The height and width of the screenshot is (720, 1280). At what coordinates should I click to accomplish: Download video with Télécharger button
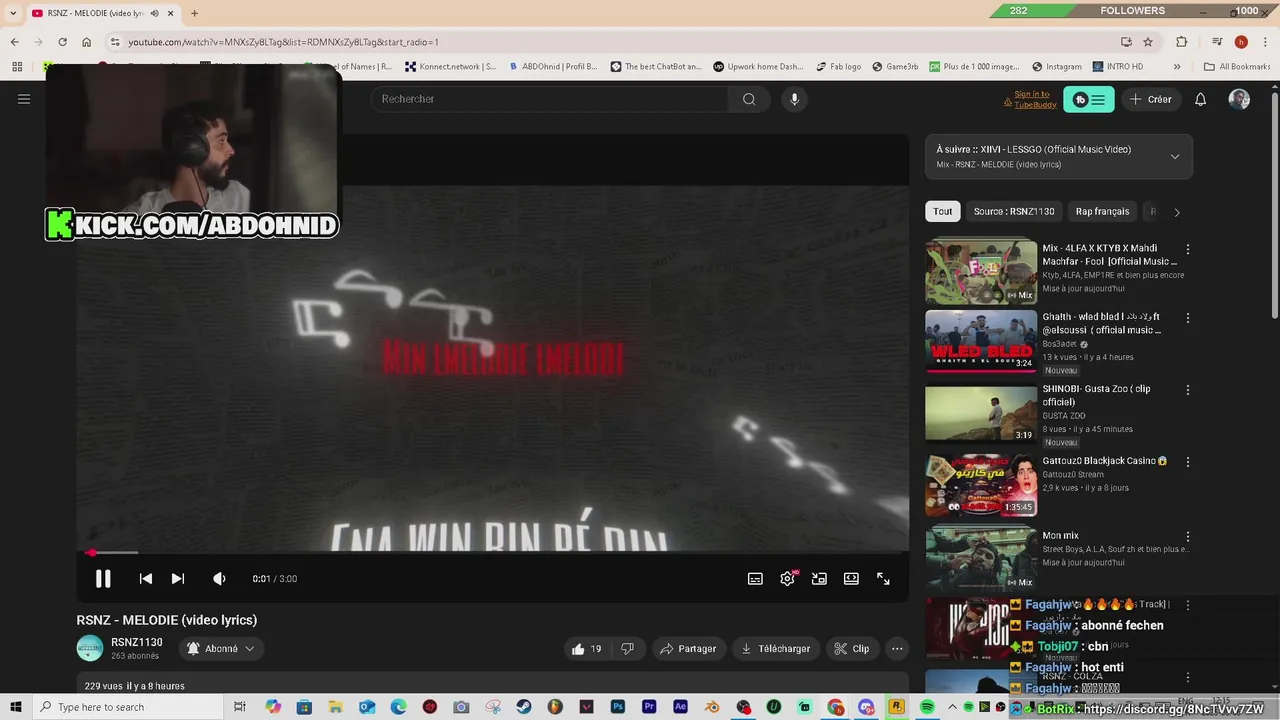[775, 649]
